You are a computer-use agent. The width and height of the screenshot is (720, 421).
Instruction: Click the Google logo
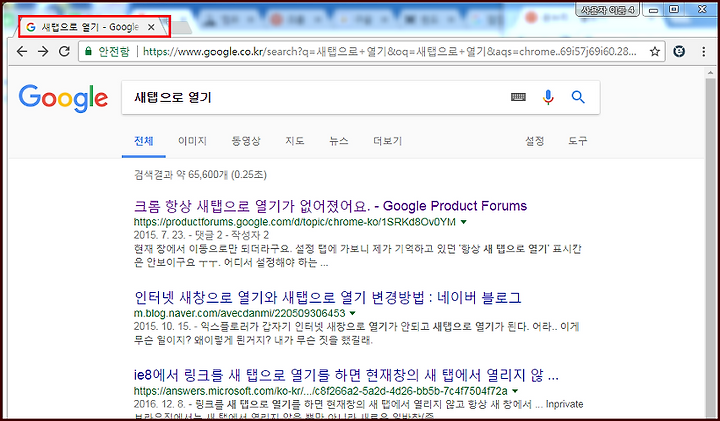[x=63, y=98]
